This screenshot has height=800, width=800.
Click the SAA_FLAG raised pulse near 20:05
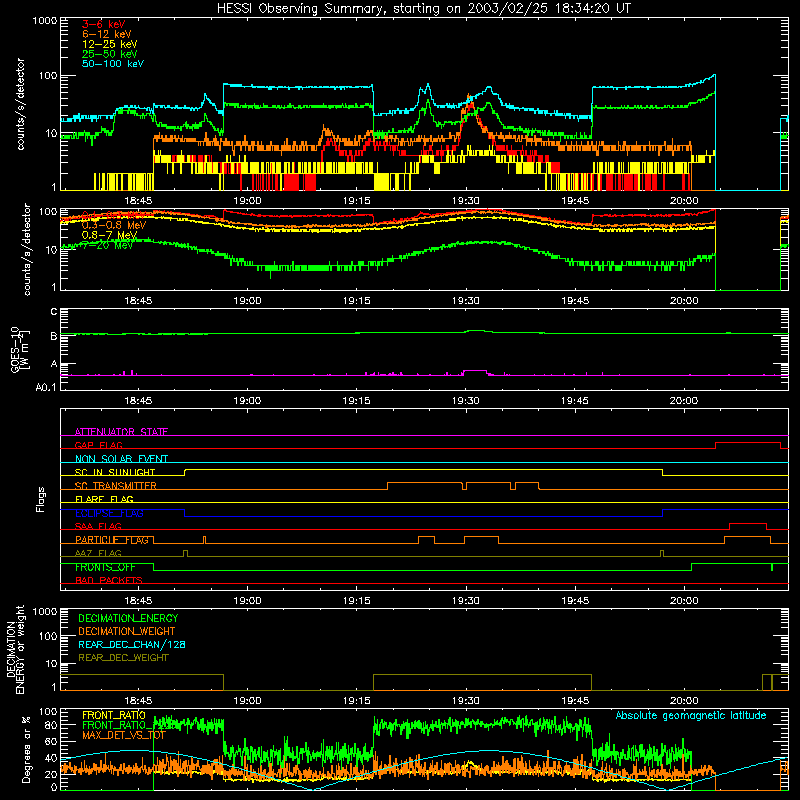click(x=748, y=524)
